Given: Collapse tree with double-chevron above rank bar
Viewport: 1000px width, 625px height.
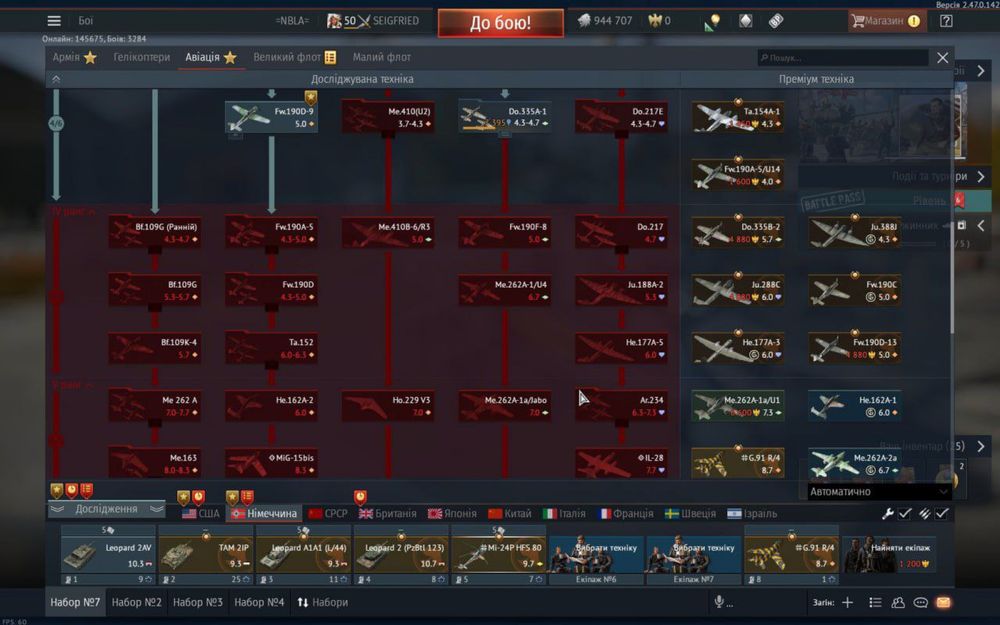Looking at the screenshot, I should coord(56,79).
